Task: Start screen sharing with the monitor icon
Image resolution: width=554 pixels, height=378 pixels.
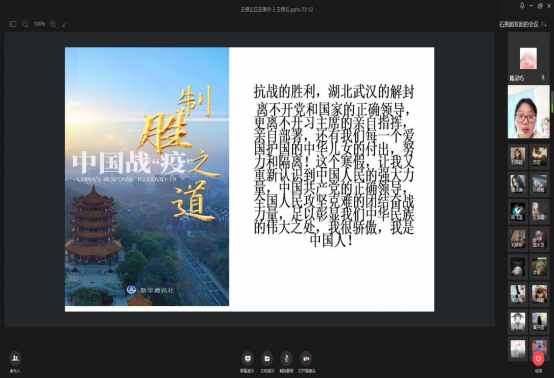Action: pos(247,359)
